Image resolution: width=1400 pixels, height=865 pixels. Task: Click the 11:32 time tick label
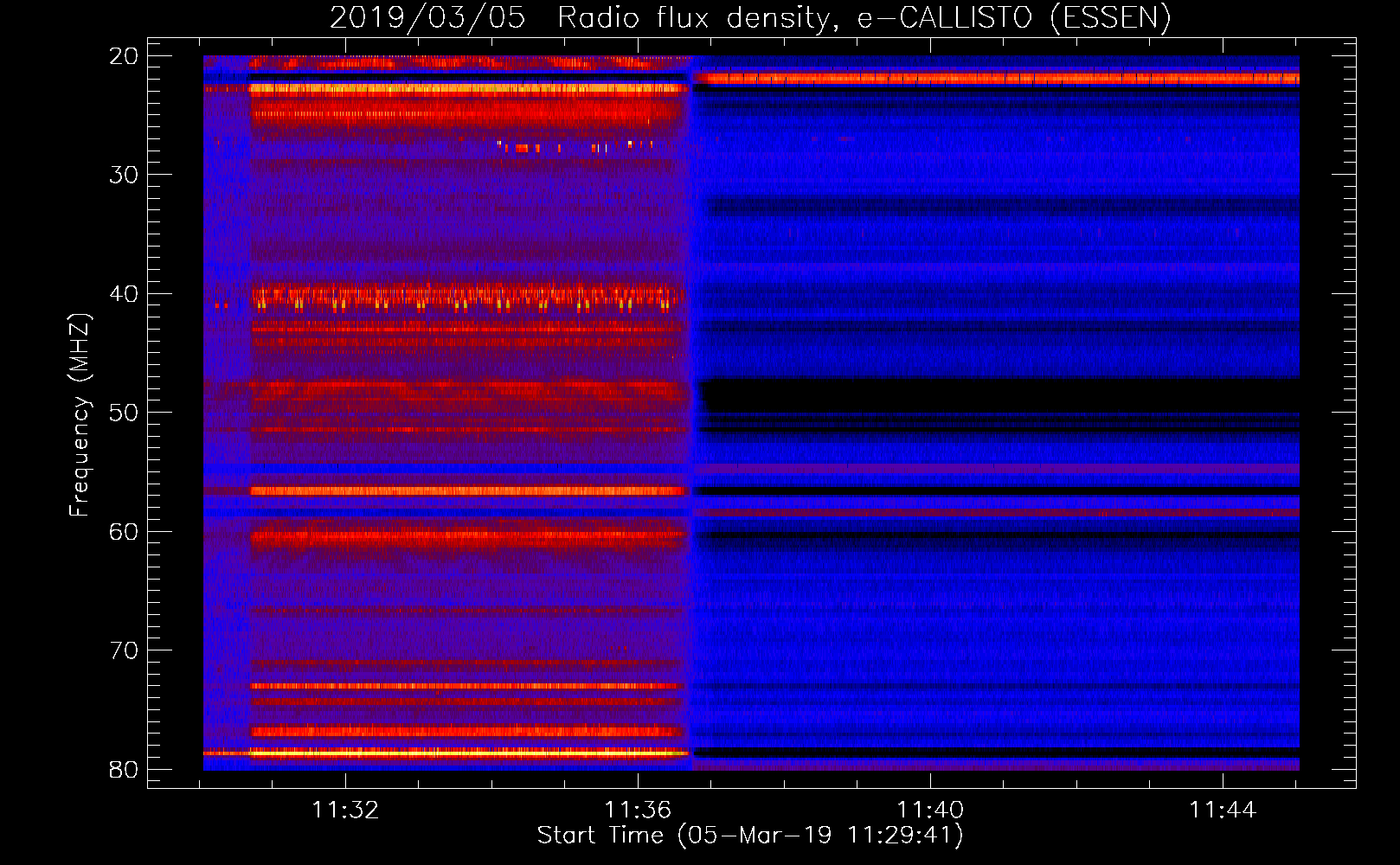[345, 811]
